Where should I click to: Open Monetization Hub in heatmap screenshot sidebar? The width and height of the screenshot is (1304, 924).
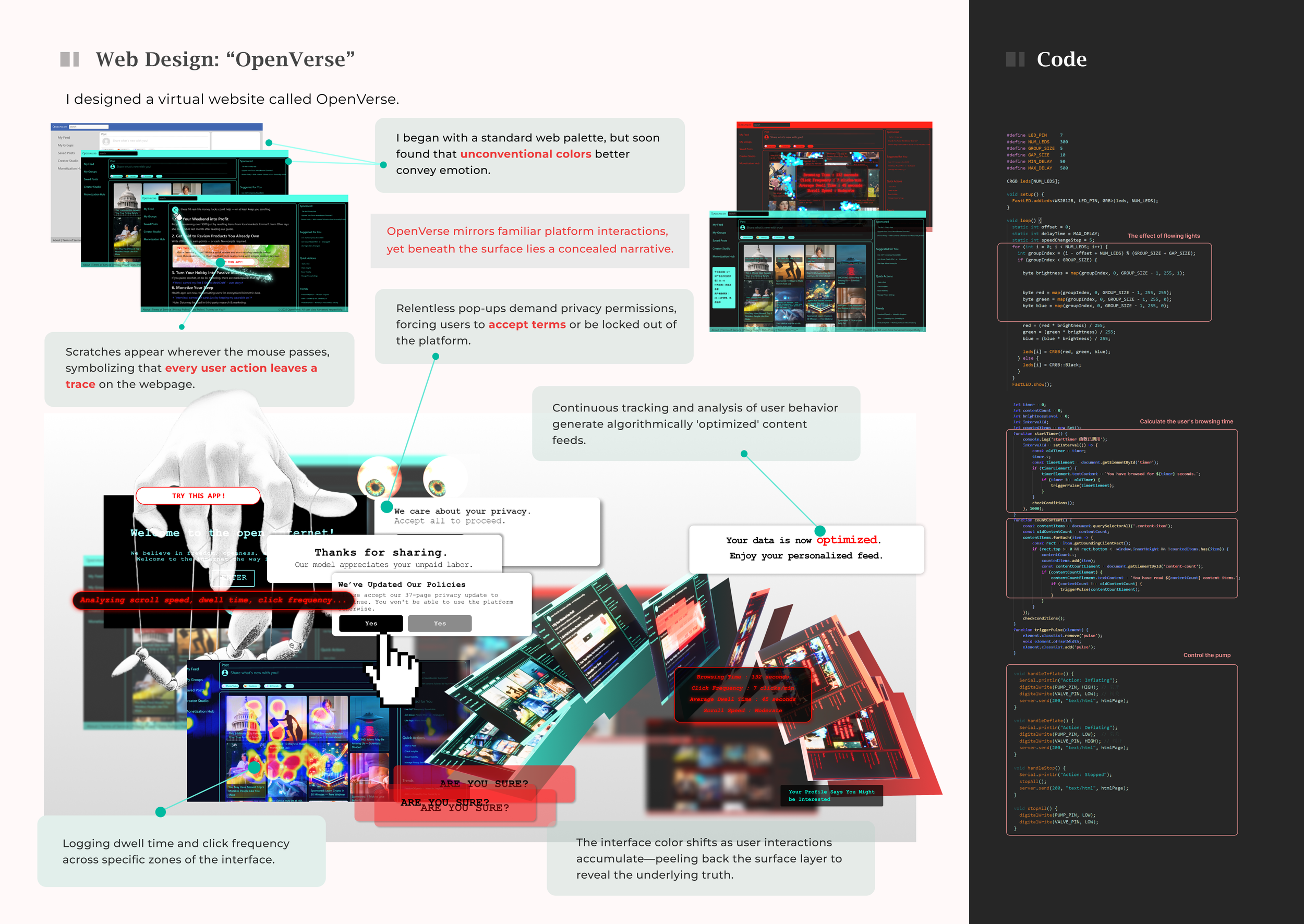tap(200, 711)
